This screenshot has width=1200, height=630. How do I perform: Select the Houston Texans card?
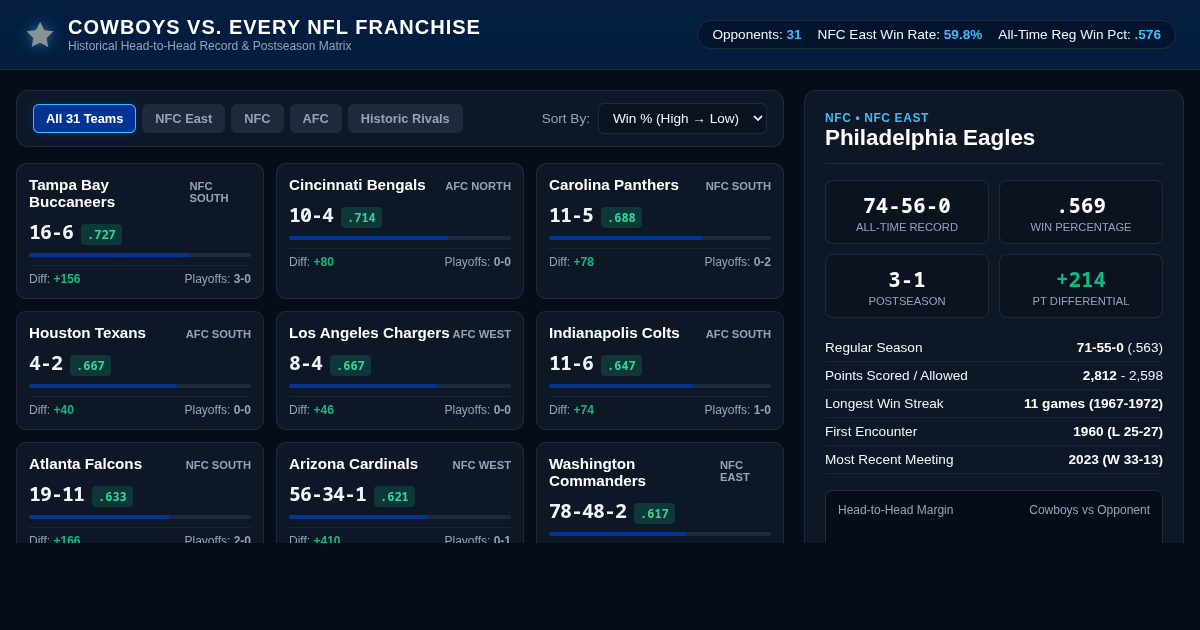140,370
